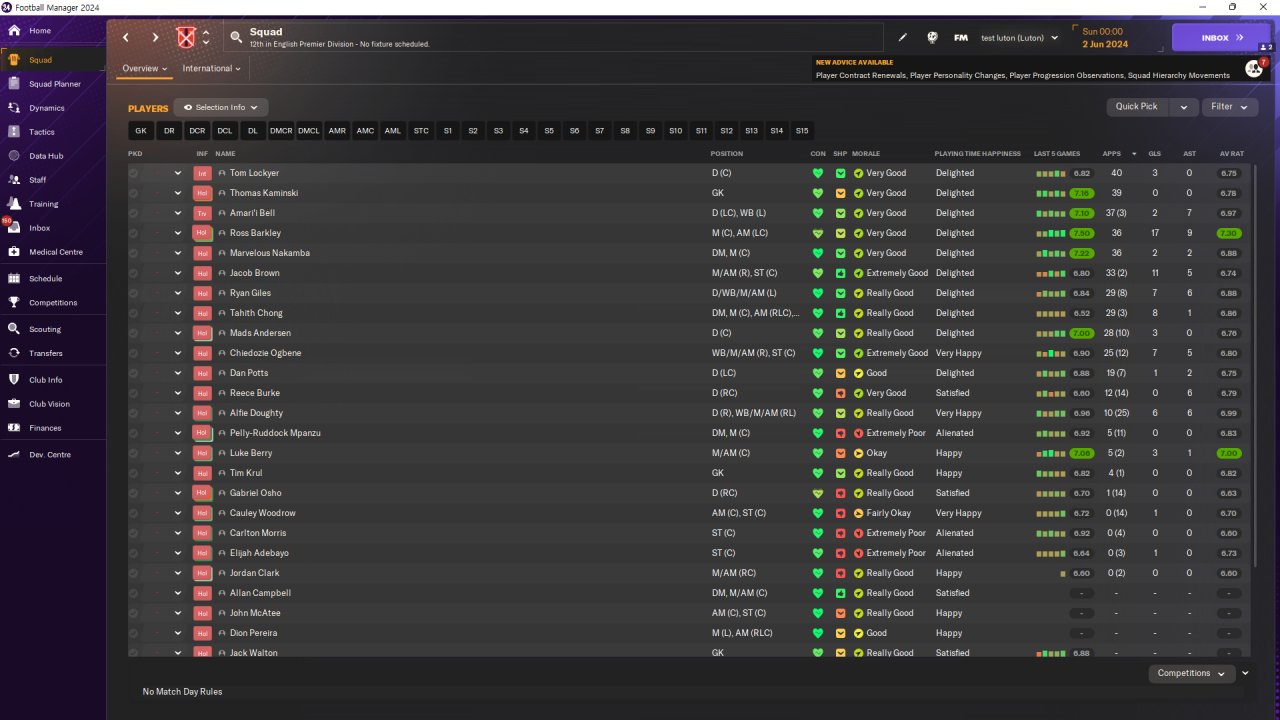This screenshot has height=720, width=1280.
Task: Click the Staff icon in the sidebar
Action: coord(14,180)
